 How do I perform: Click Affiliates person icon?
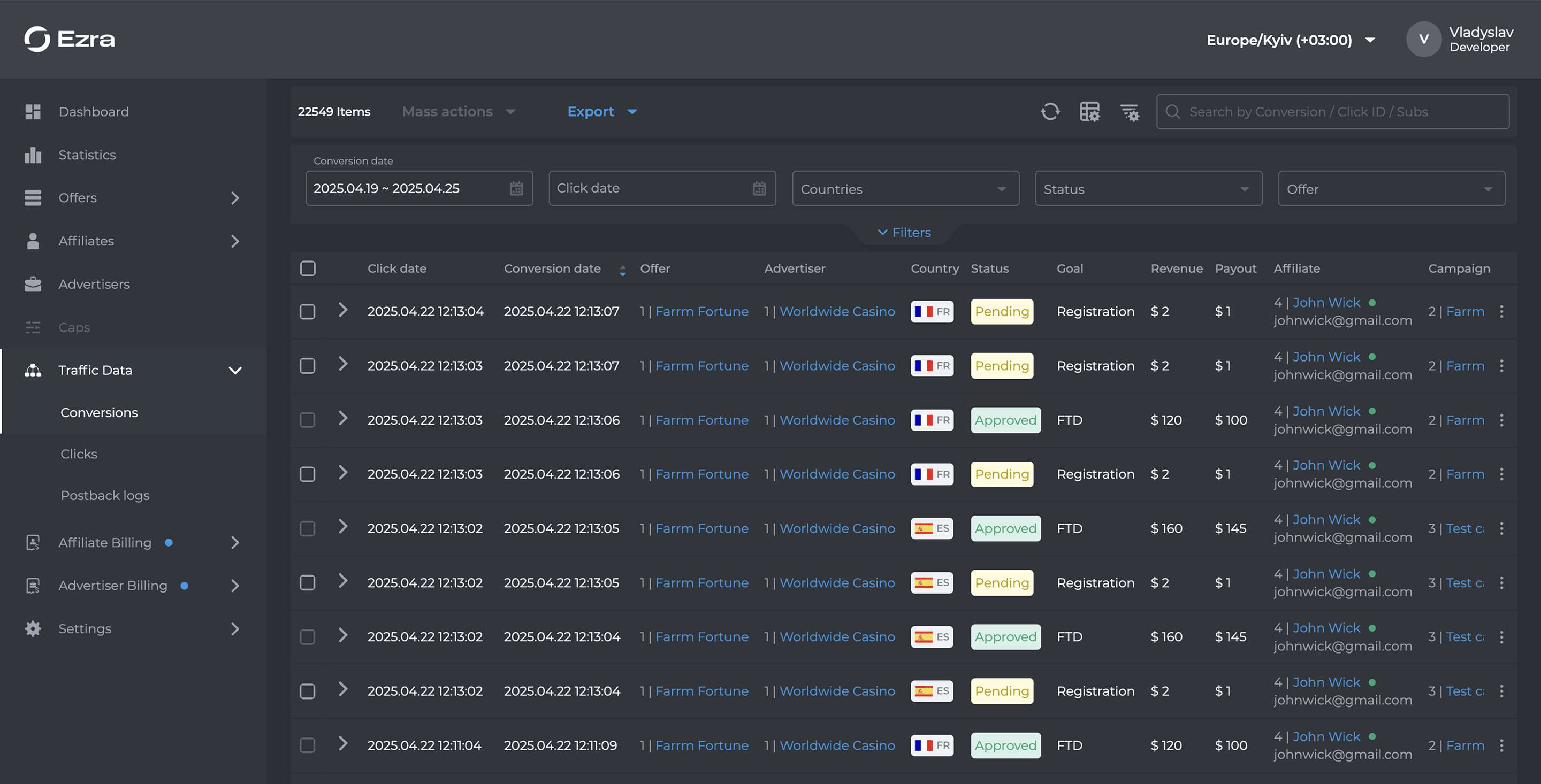(33, 241)
